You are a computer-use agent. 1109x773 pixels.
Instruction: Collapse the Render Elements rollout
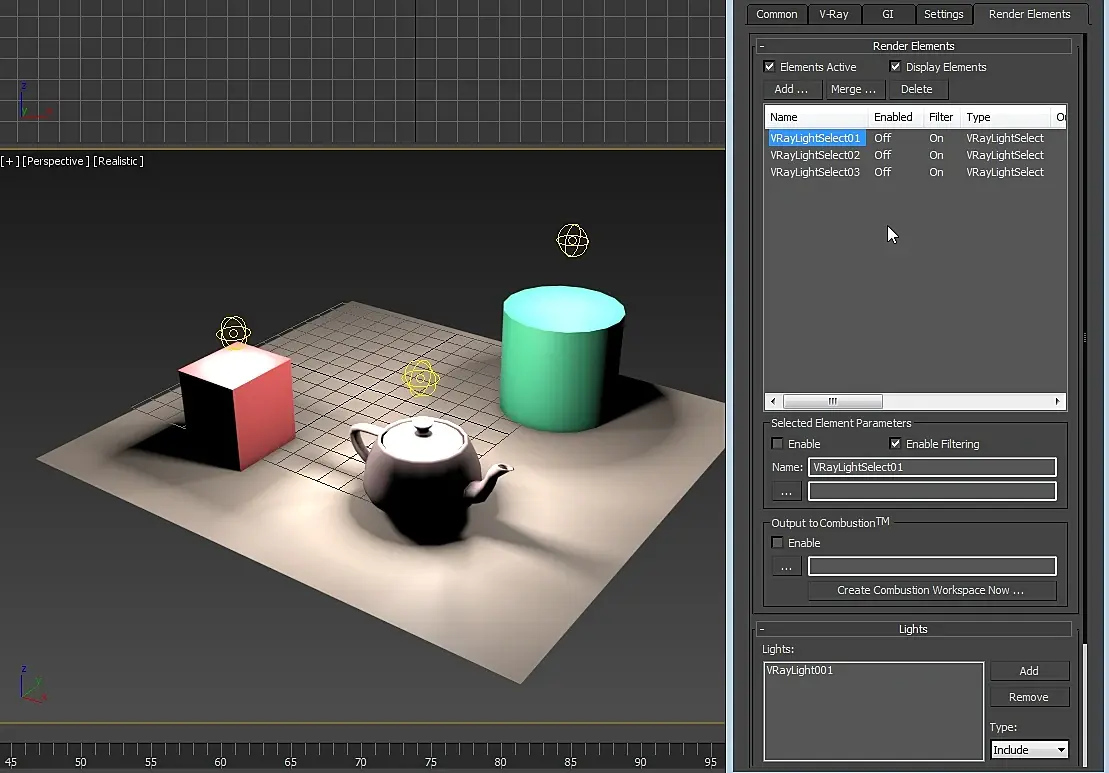pos(912,46)
